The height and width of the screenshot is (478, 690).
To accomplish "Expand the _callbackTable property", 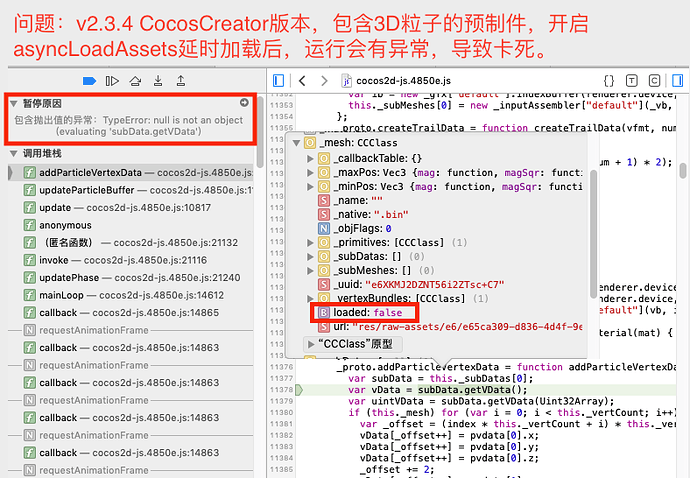I will (310, 158).
